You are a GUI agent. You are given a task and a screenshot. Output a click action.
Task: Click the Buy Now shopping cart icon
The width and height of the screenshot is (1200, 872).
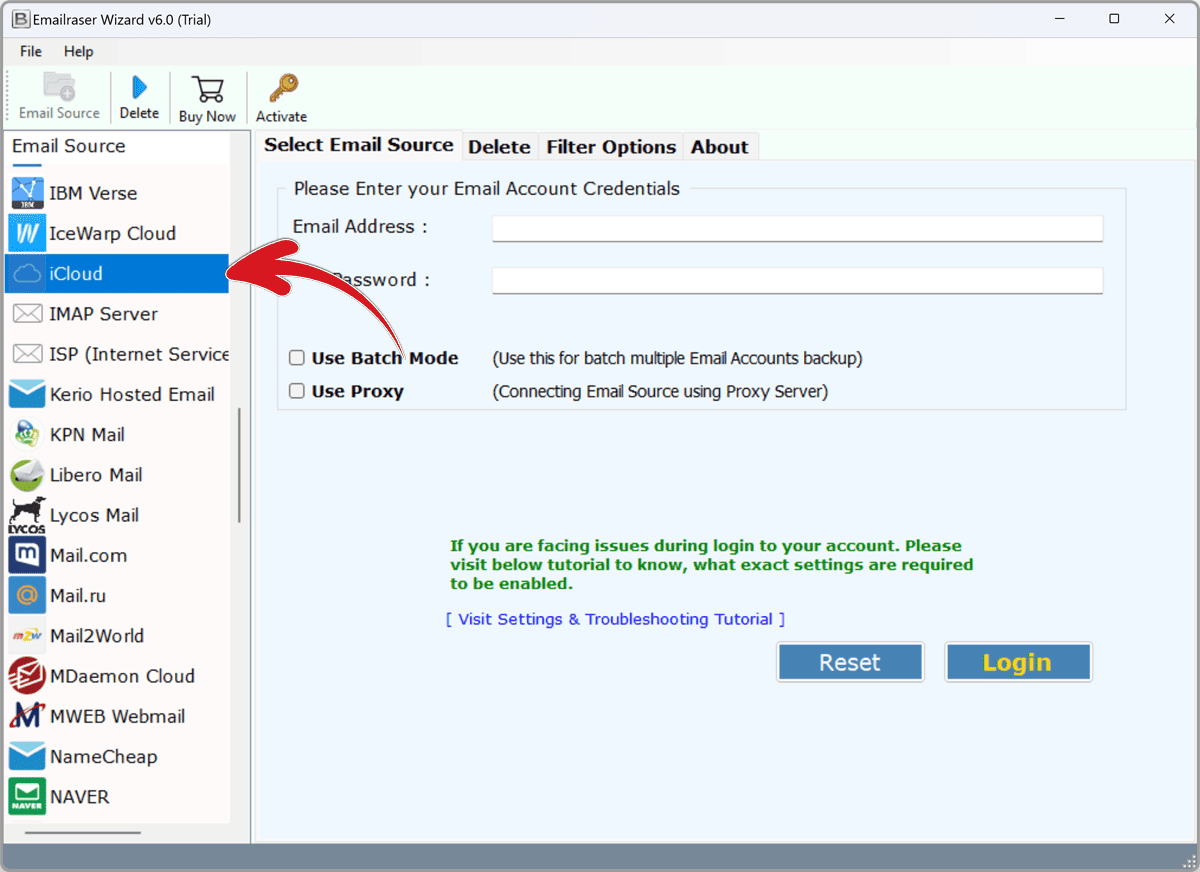click(x=208, y=89)
